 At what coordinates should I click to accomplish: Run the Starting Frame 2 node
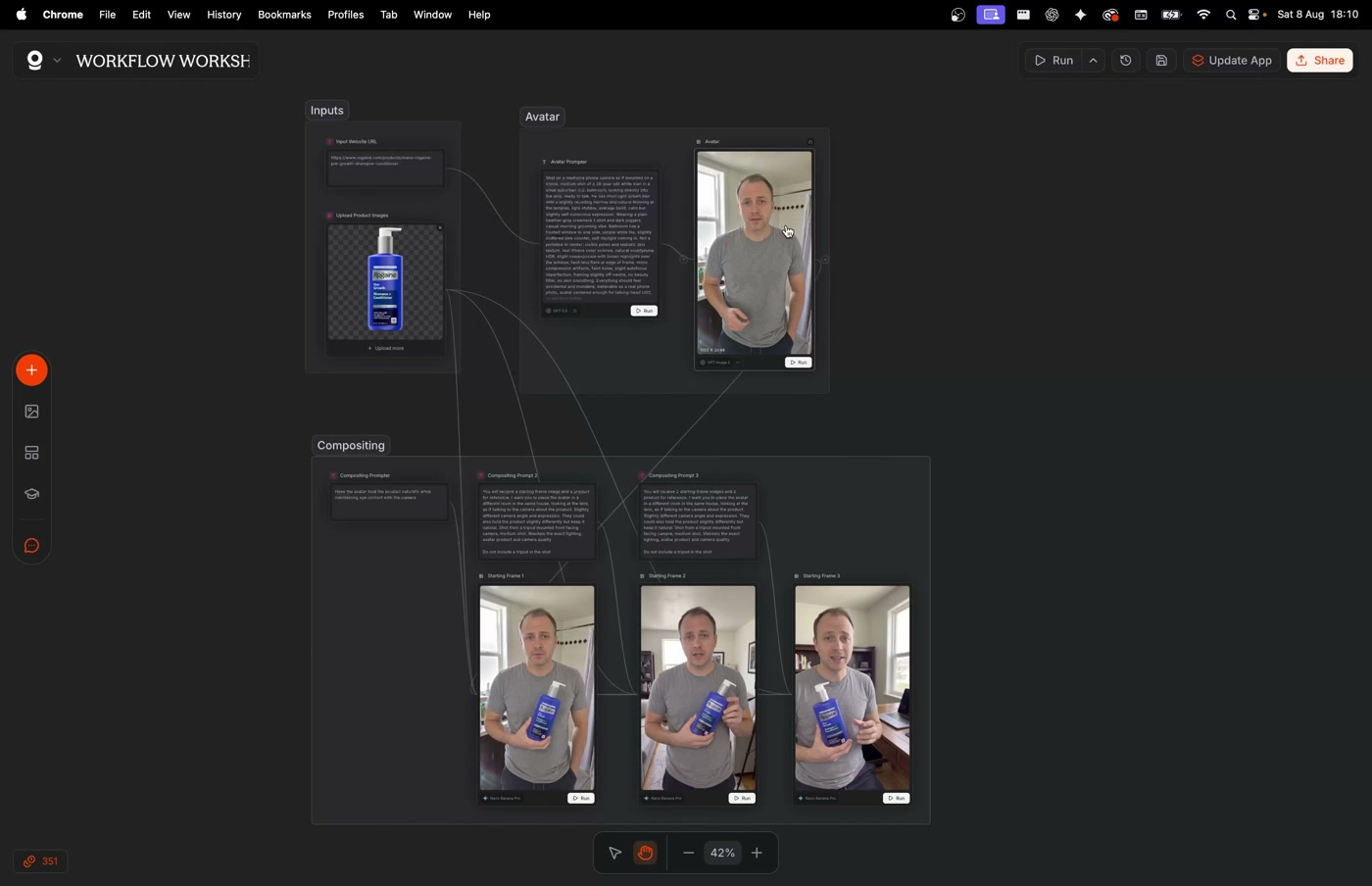[x=742, y=799]
